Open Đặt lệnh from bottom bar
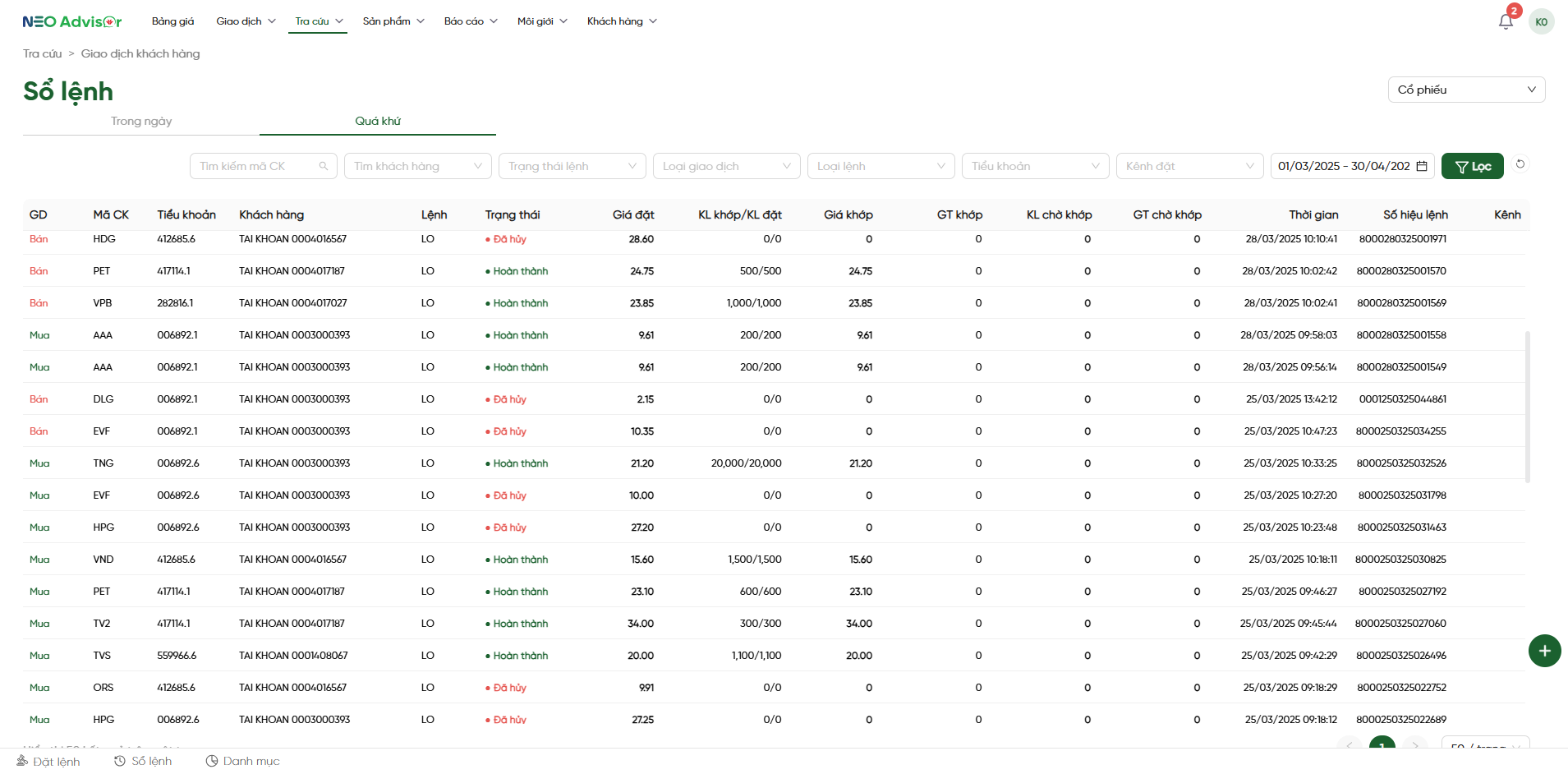1568x774 pixels. point(48,761)
